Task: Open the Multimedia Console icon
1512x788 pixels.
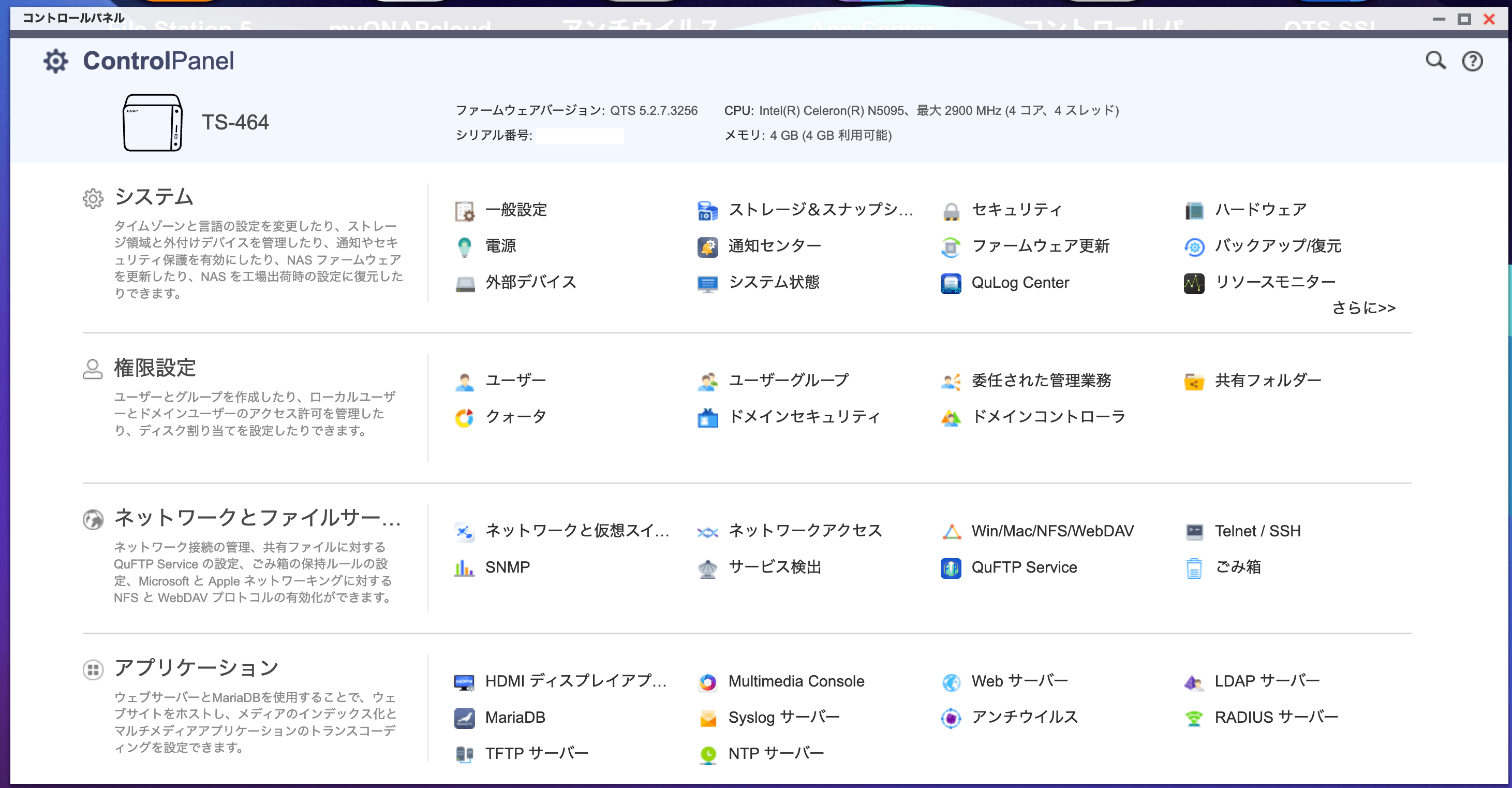Action: 707,682
